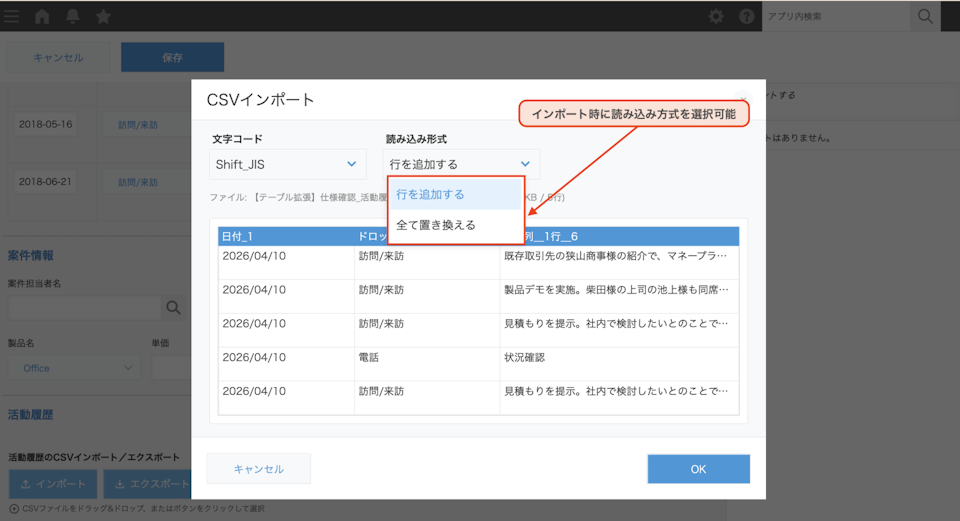Screen dimensions: 960x521
Task: Click the star bookmark icon
Action: pyautogui.click(x=103, y=16)
